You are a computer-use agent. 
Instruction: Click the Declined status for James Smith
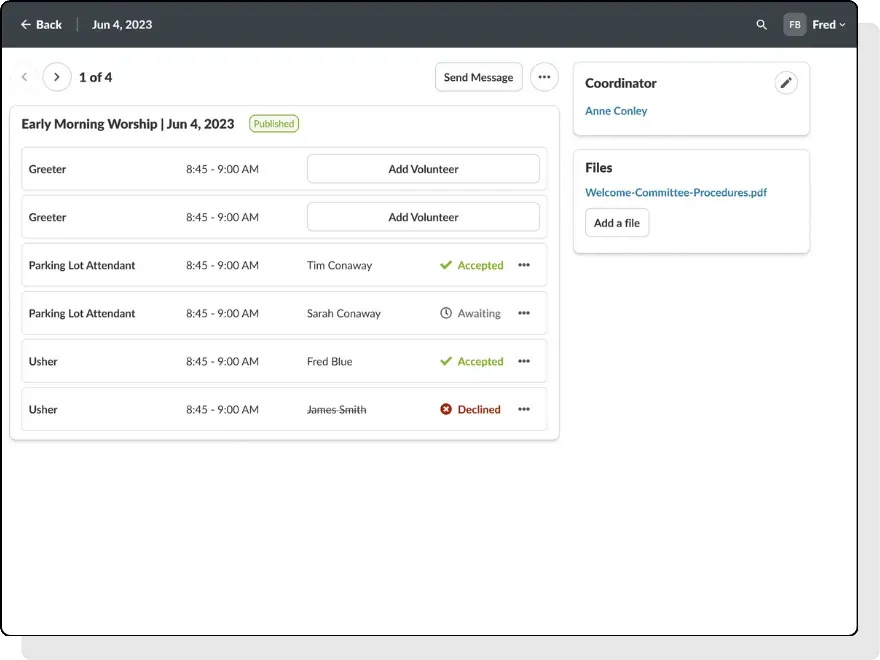pyautogui.click(x=471, y=409)
